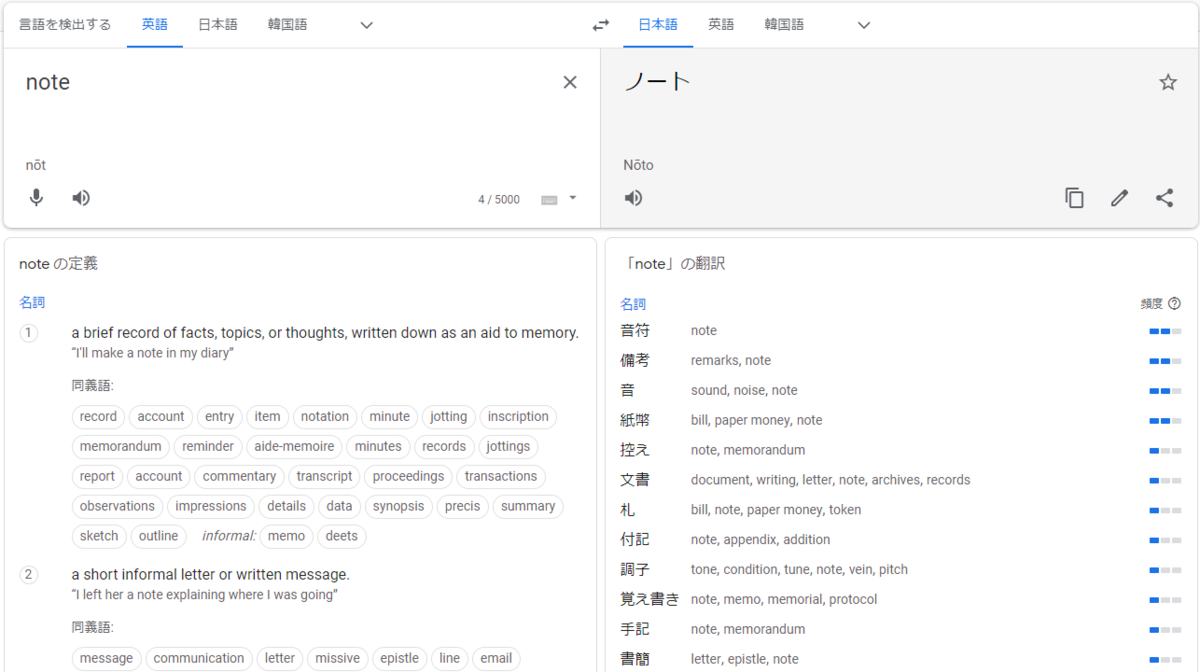Click the synonym chip "aide-memoire"
Image resolution: width=1200 pixels, height=672 pixels.
(294, 447)
